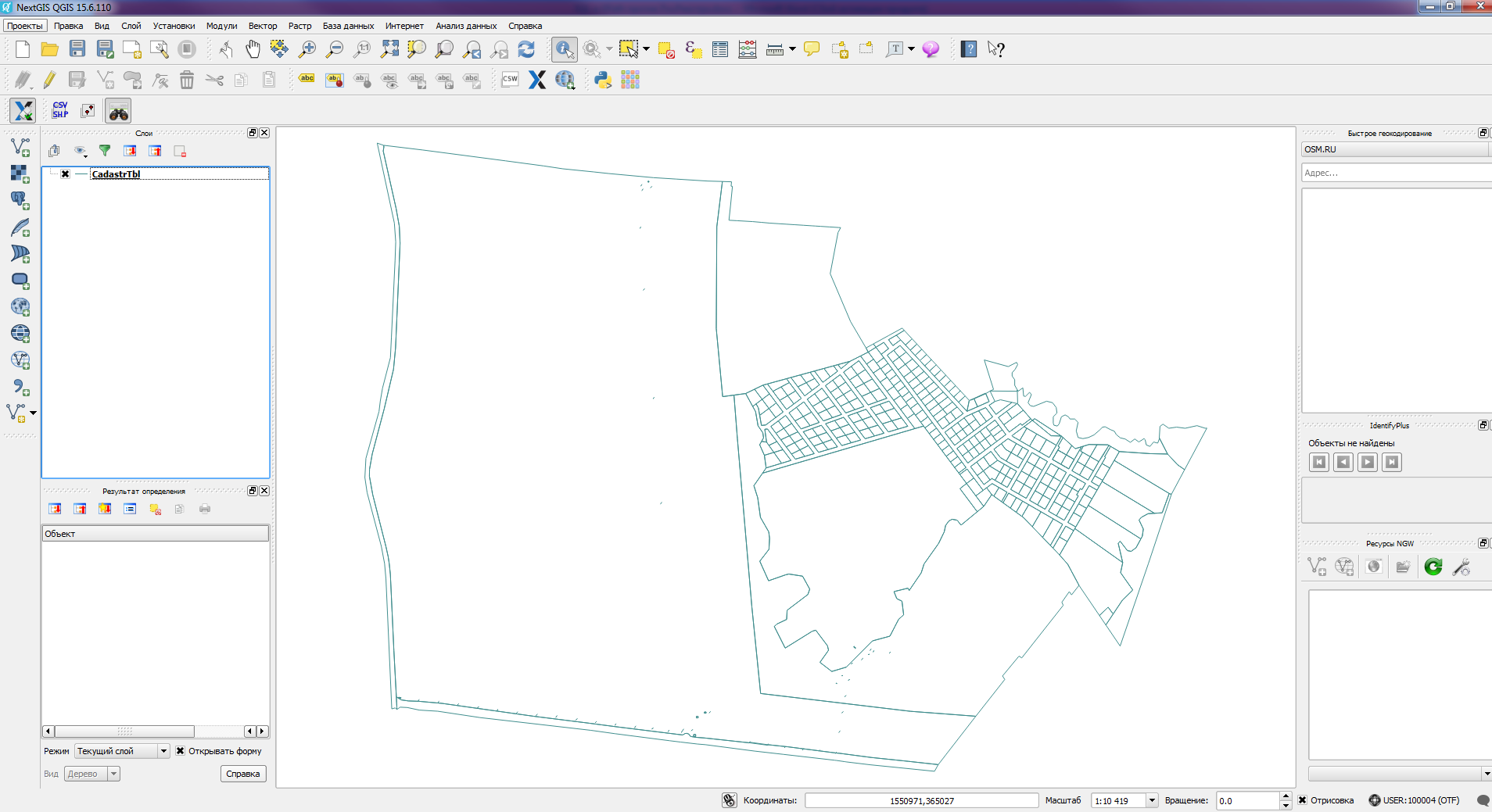Click the What's This help cursor icon
This screenshot has width=1492, height=812.
995,49
